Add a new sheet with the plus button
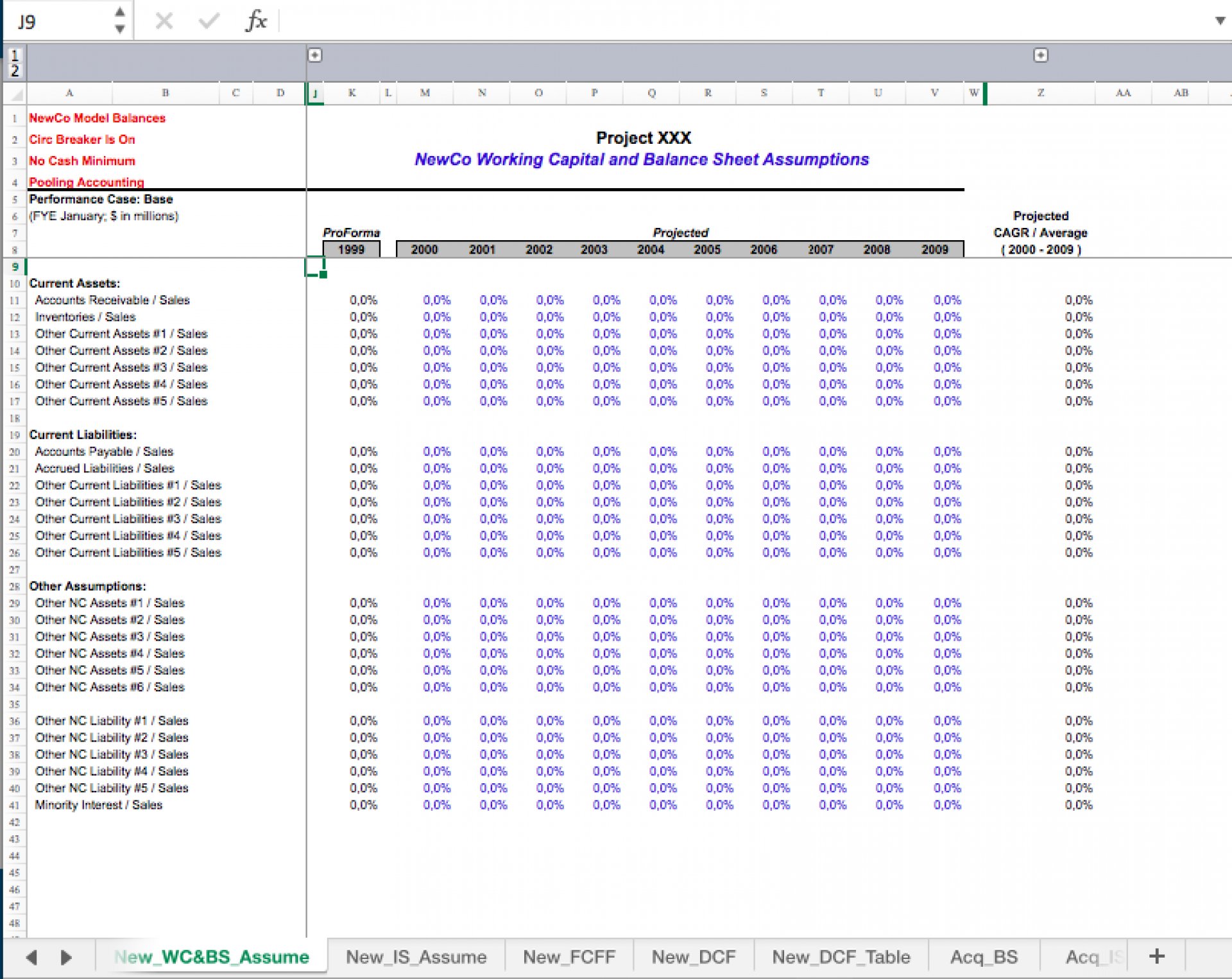 (x=1156, y=956)
